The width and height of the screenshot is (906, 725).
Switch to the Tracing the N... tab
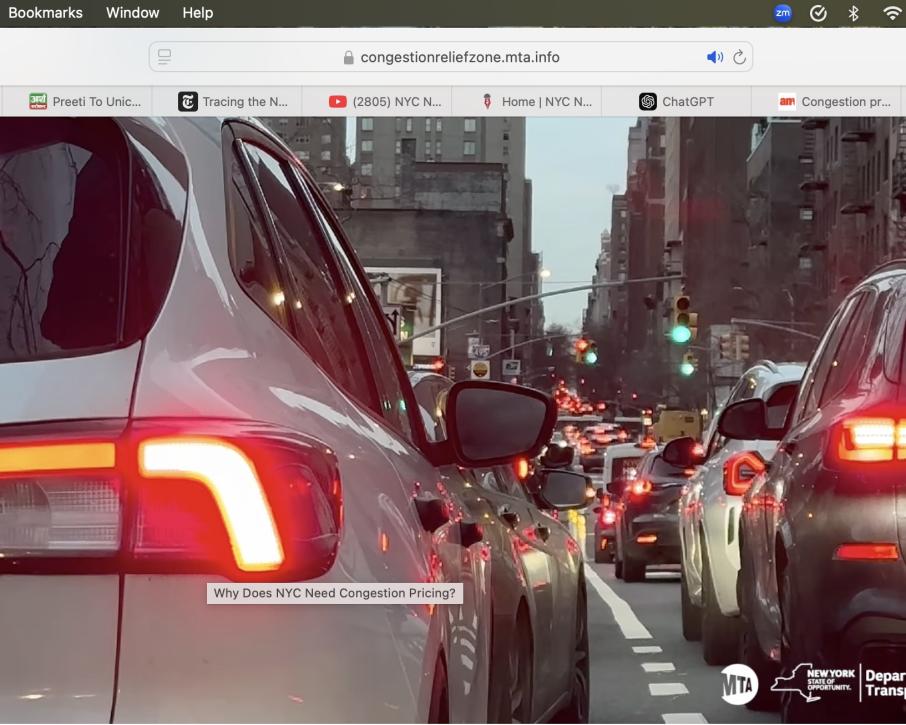click(234, 101)
